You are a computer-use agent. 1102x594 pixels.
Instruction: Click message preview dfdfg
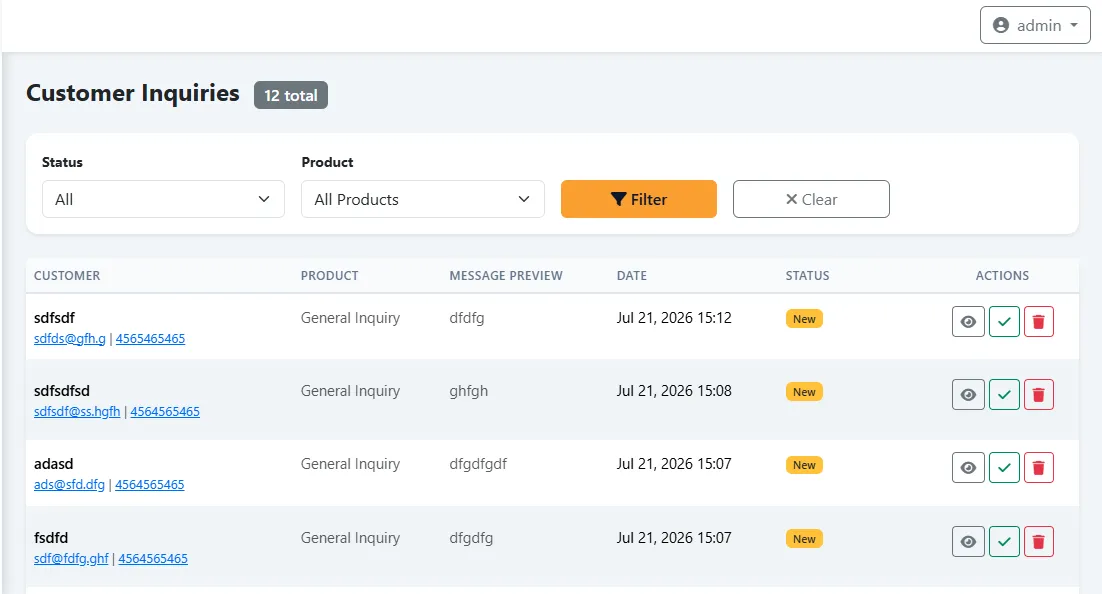[467, 318]
